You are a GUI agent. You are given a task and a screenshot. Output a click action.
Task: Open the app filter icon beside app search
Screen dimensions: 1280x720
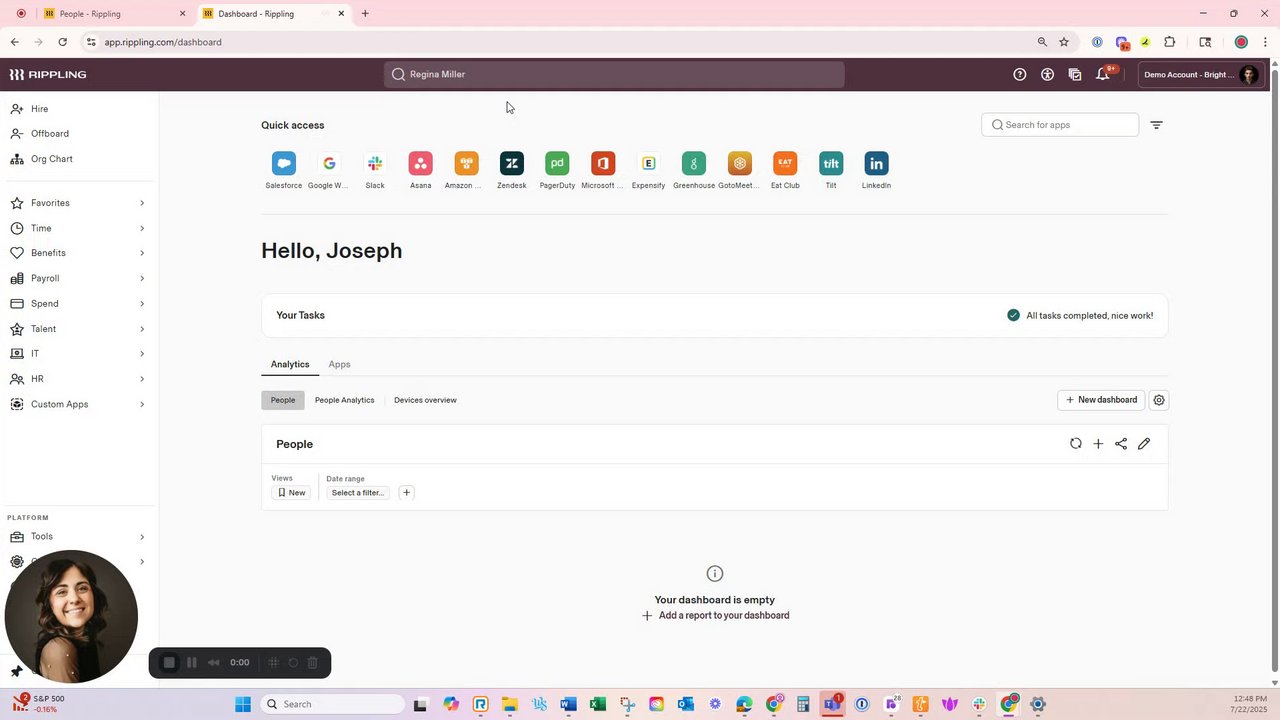pyautogui.click(x=1156, y=125)
